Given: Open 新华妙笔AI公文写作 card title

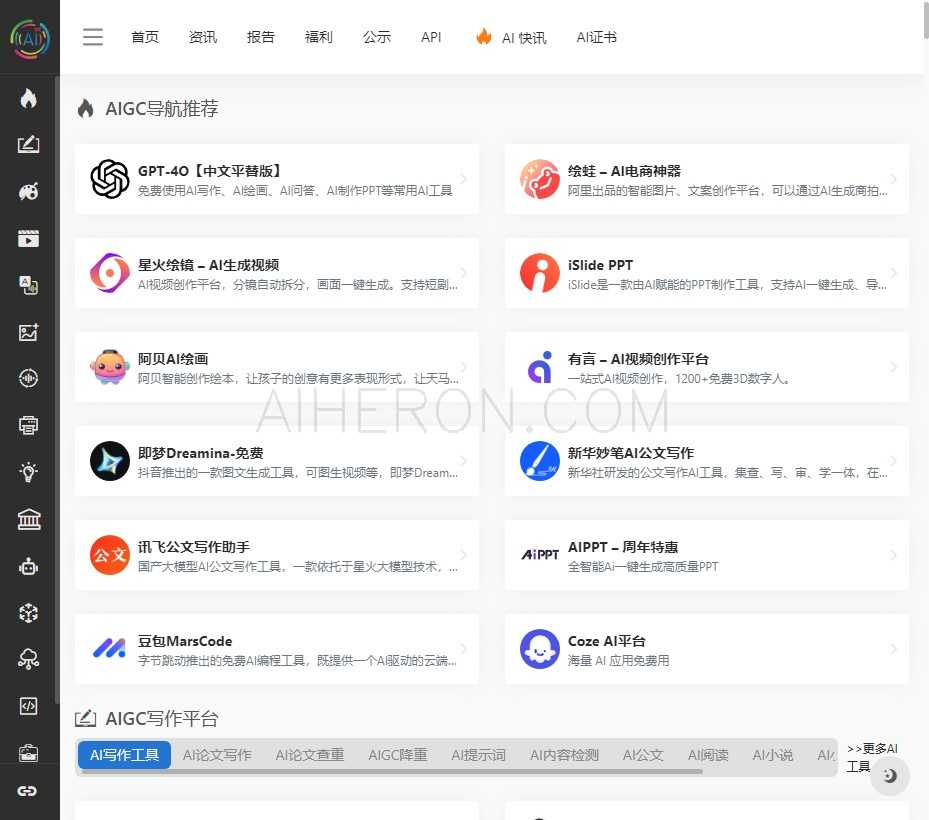Looking at the screenshot, I should coord(630,453).
